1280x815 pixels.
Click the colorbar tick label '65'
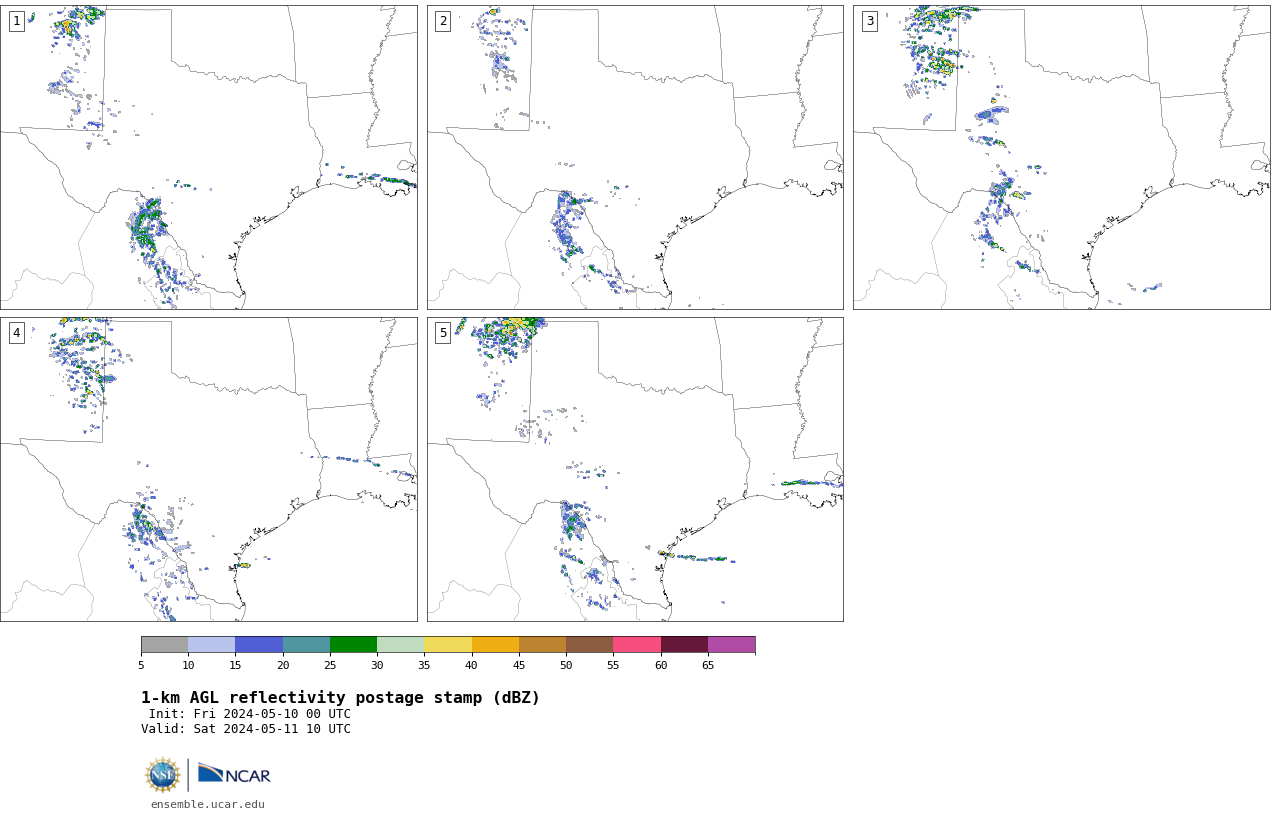pyautogui.click(x=708, y=665)
